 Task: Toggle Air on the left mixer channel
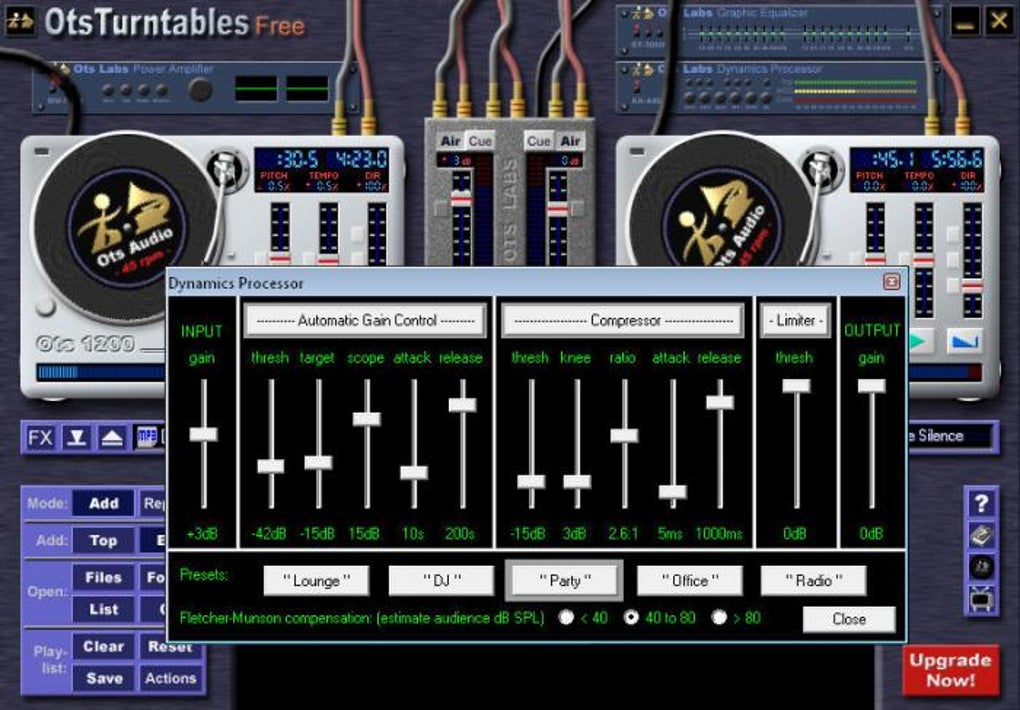(x=450, y=141)
